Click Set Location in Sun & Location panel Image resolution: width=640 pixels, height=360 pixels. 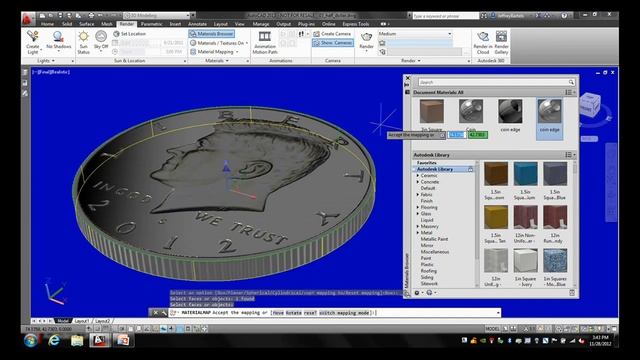click(130, 34)
